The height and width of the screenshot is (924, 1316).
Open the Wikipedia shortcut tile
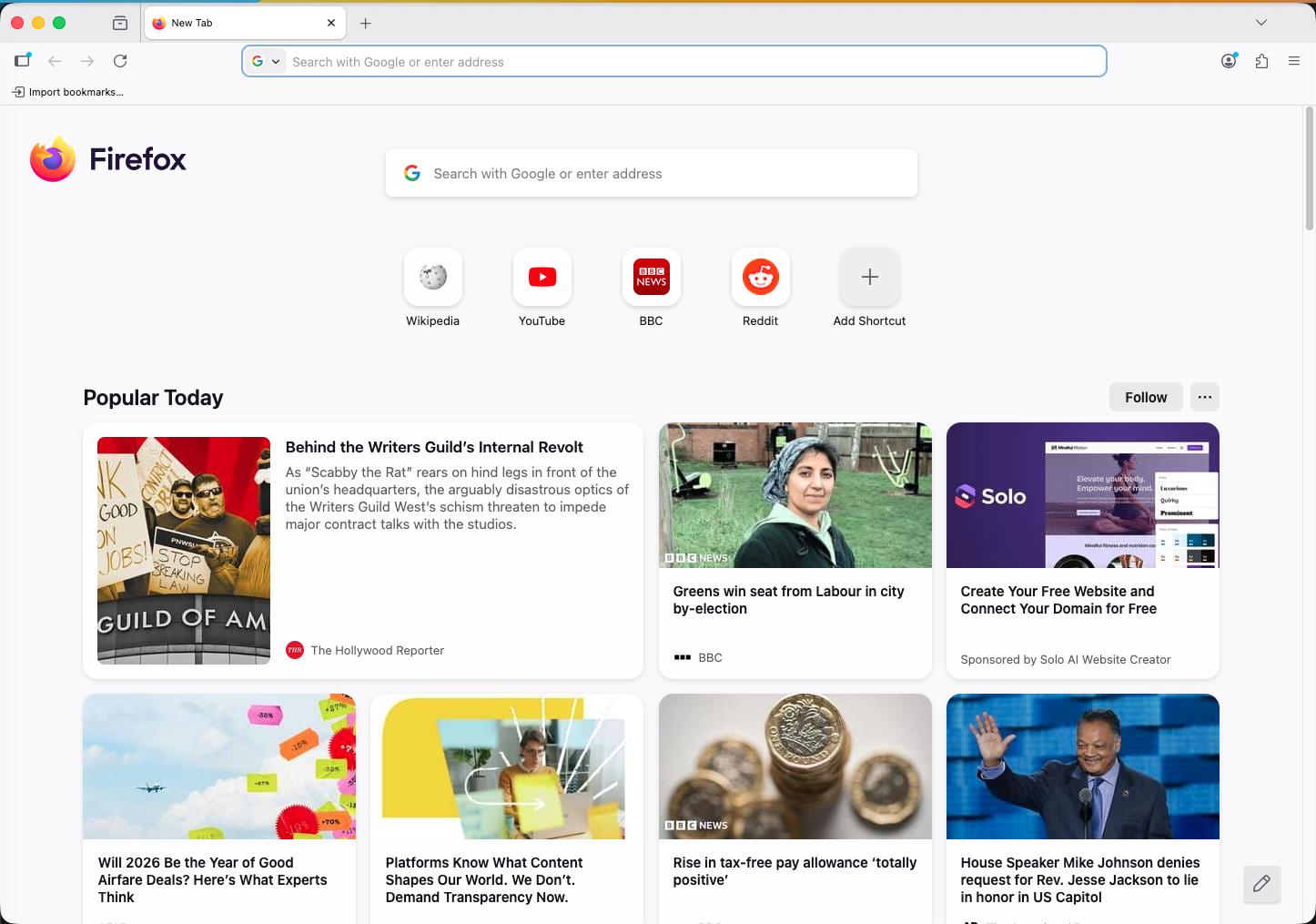432,277
